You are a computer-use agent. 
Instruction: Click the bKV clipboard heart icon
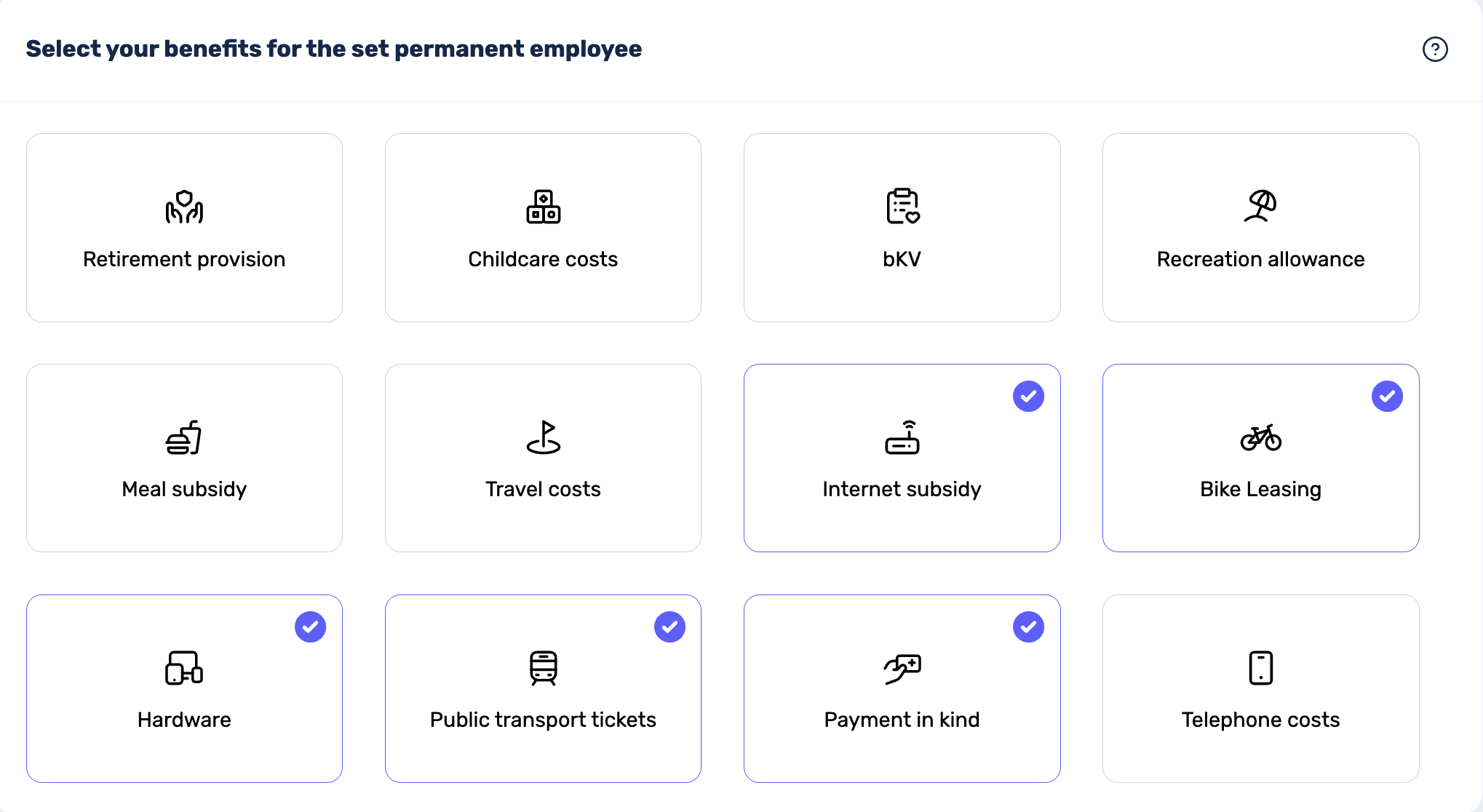tap(902, 207)
